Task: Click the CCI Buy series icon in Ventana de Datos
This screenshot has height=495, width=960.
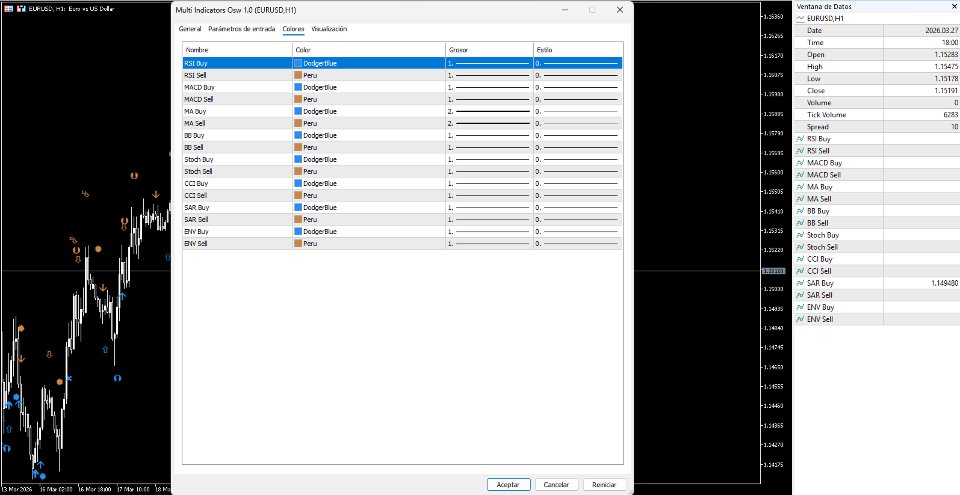Action: (800, 259)
